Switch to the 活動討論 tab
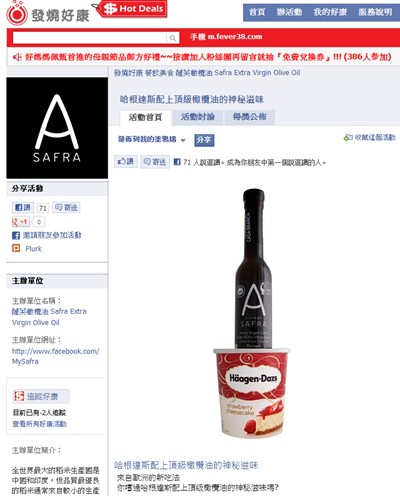The width and height of the screenshot is (400, 496). point(197,117)
